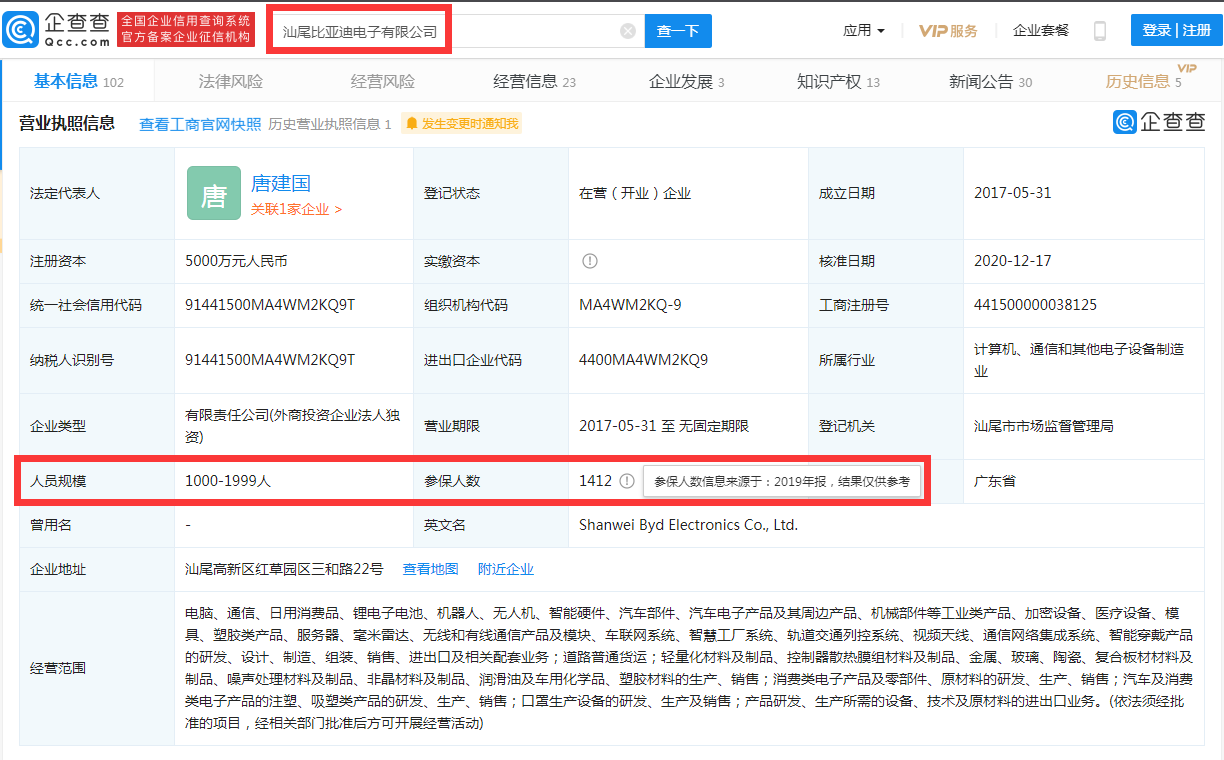Click address 汕尾高新区红草园区三和路22号

[x=284, y=569]
